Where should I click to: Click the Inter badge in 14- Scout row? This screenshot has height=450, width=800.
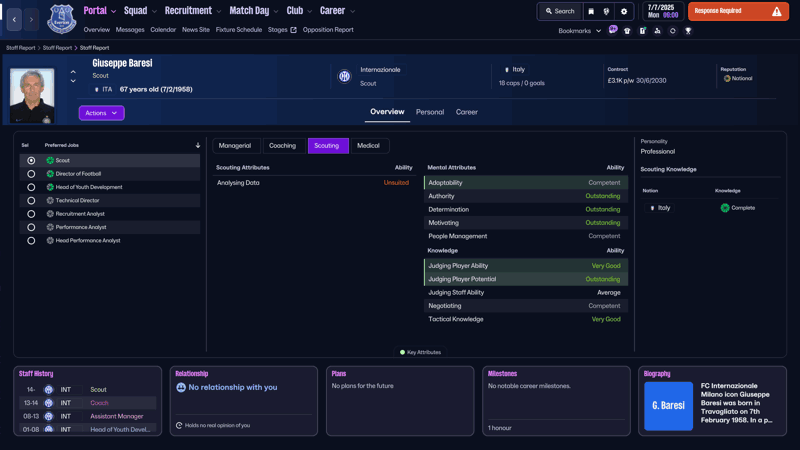click(48, 389)
